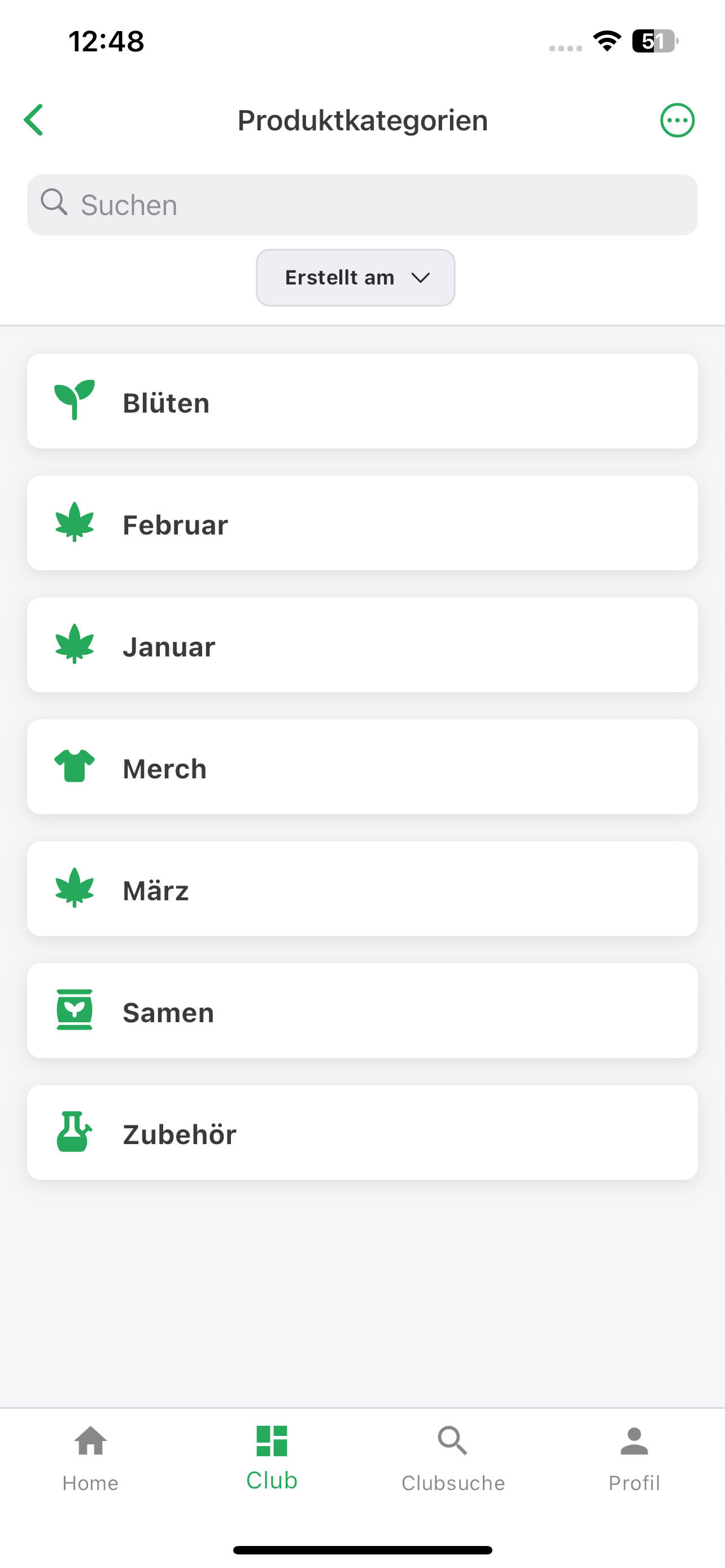Select the Club tab

point(272,1457)
